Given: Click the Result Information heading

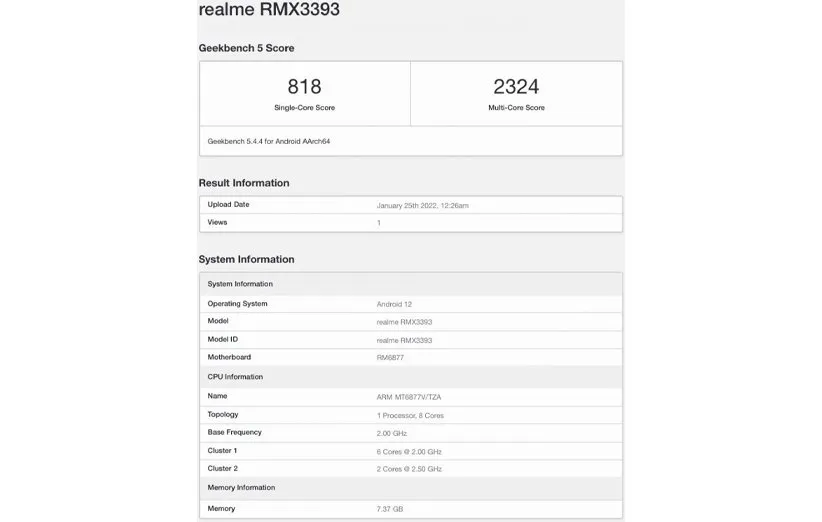Looking at the screenshot, I should pos(244,183).
